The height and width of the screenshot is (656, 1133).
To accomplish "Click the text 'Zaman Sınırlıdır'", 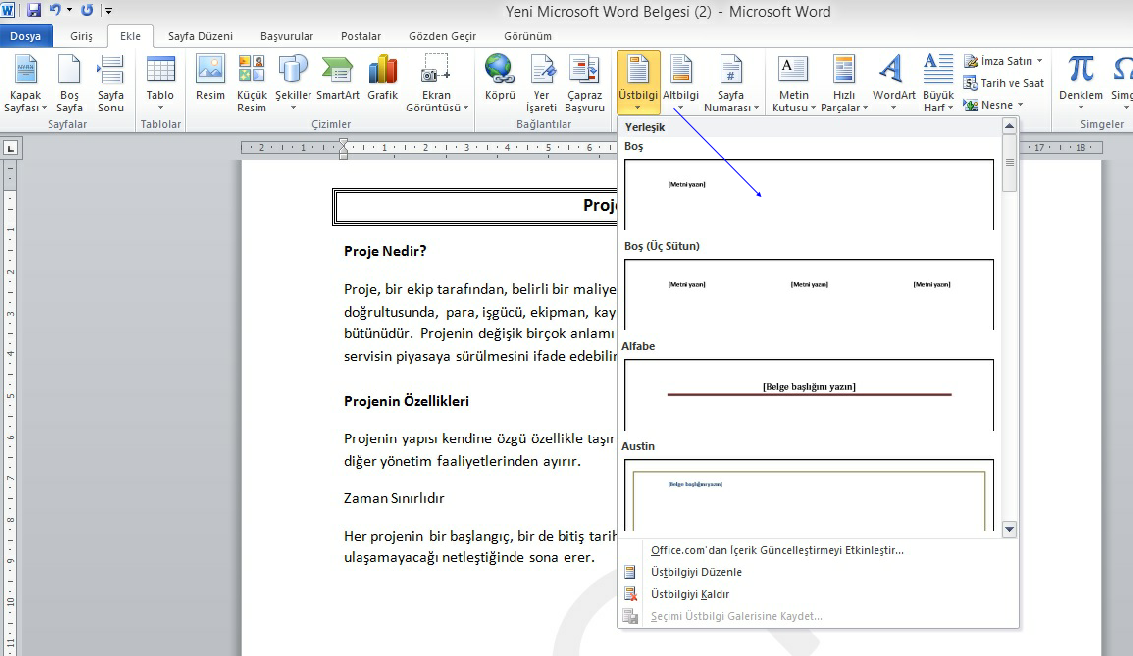I will pos(394,498).
